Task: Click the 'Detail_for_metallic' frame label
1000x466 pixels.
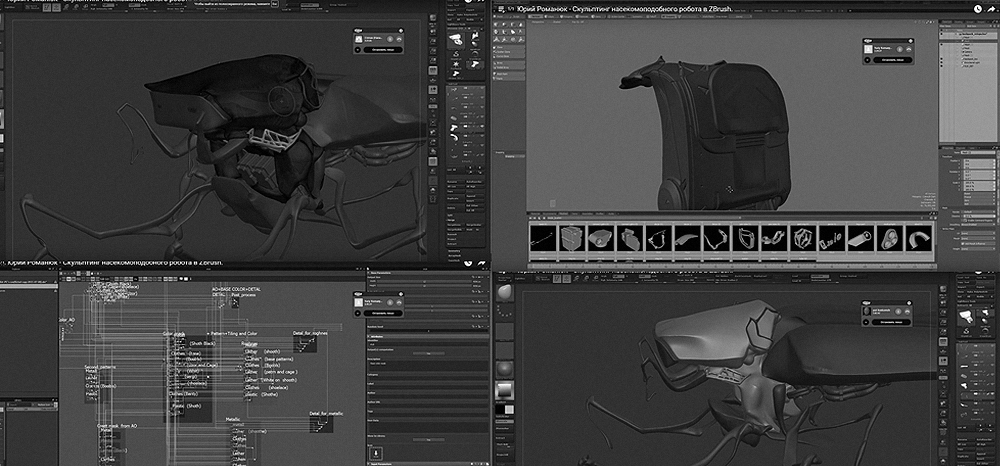Action: [x=327, y=414]
